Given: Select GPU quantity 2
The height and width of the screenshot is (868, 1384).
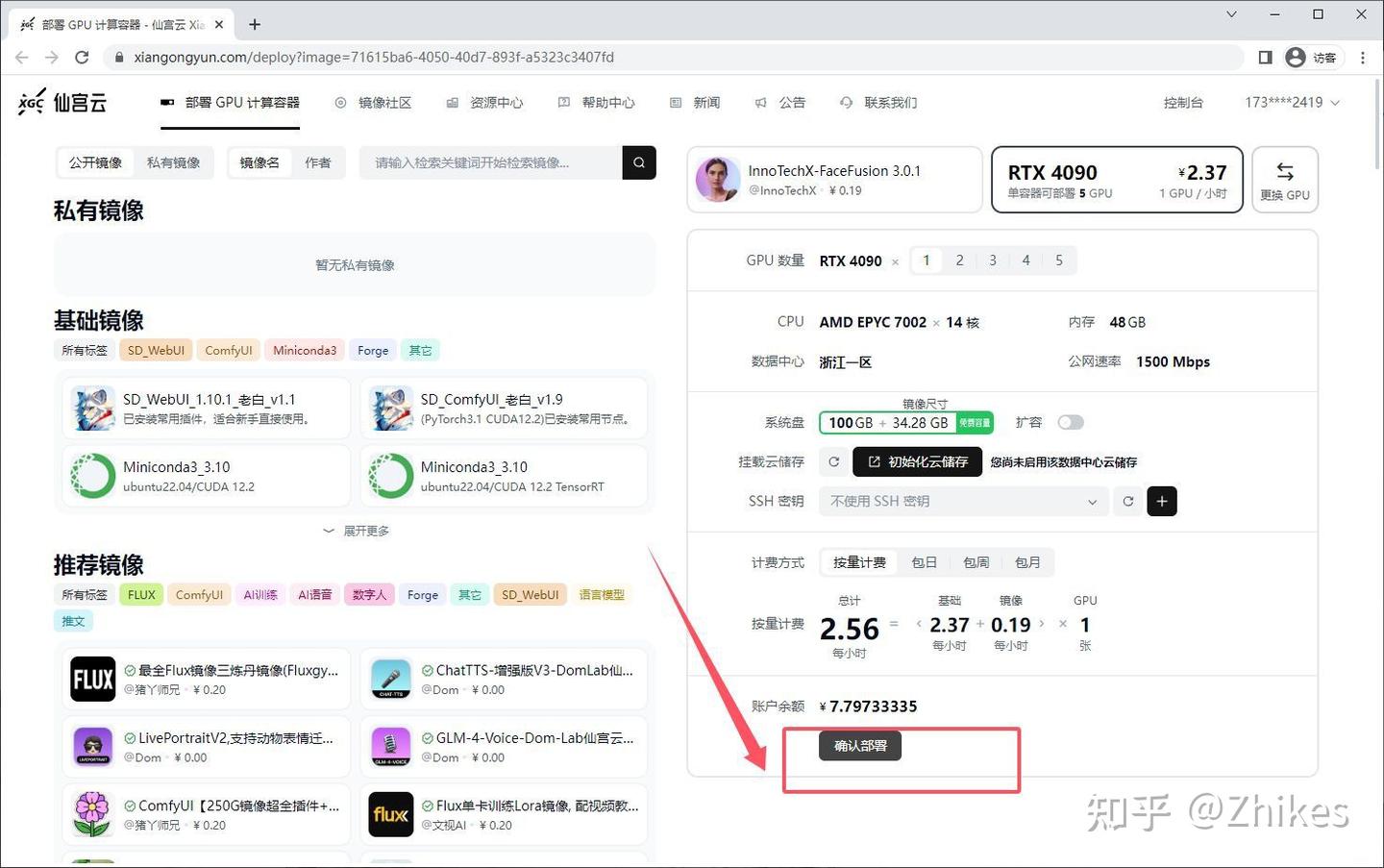Looking at the screenshot, I should 959,260.
